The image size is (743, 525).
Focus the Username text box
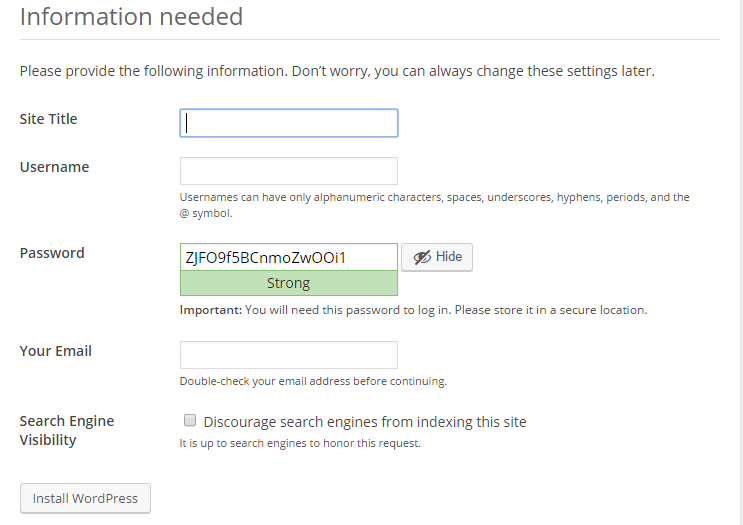289,171
